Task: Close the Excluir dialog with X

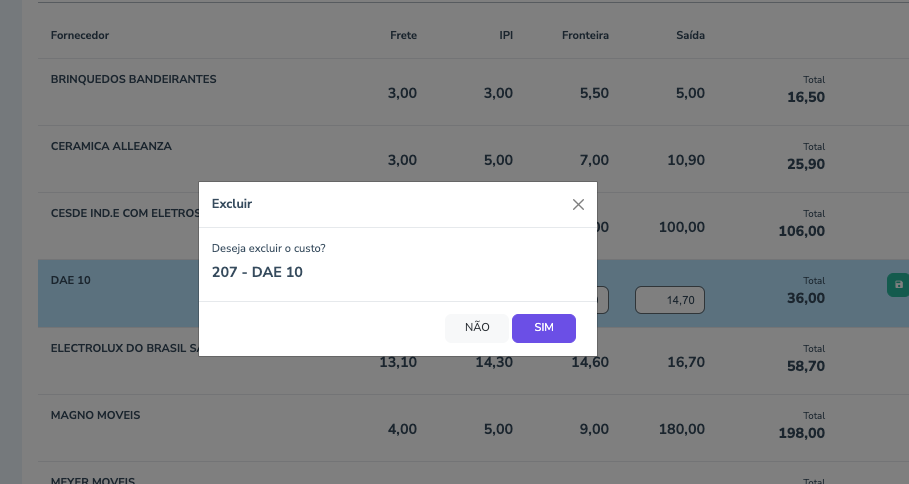Action: coord(578,204)
